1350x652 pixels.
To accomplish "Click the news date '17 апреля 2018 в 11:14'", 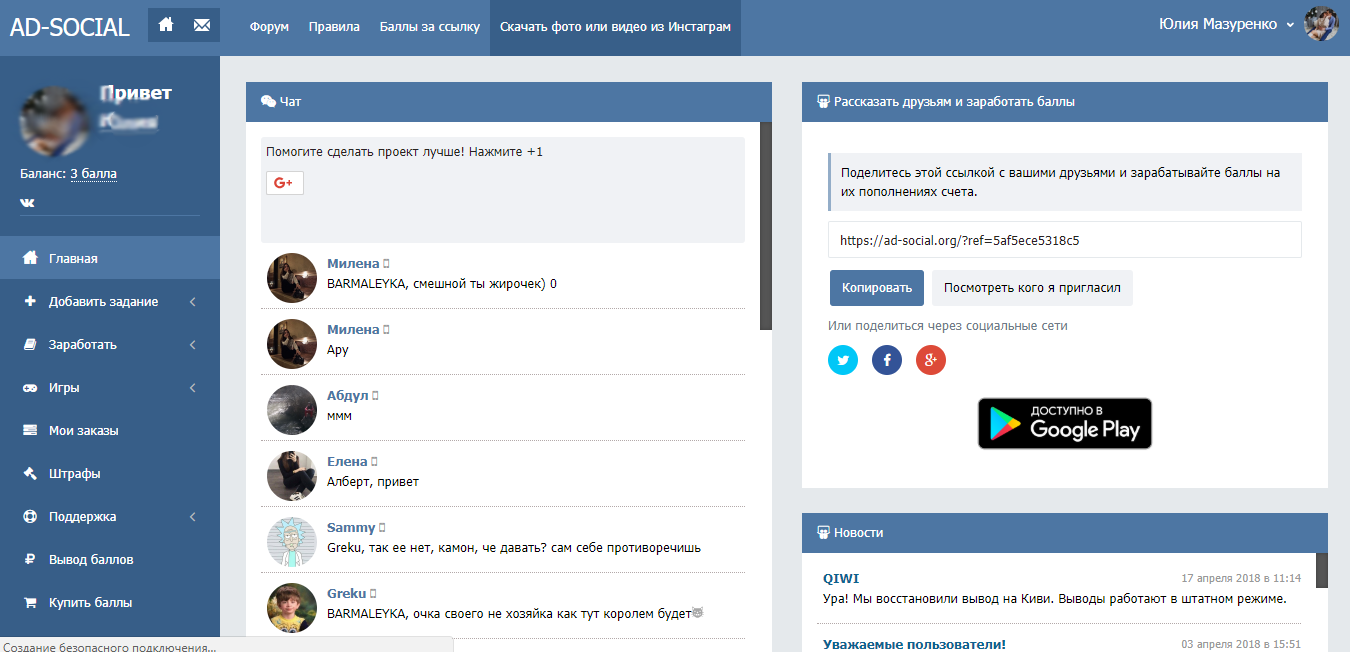I will pos(1241,579).
